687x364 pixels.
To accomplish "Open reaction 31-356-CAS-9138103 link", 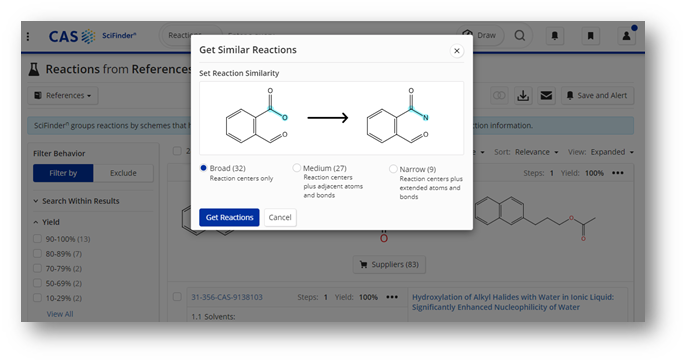I will coord(227,297).
